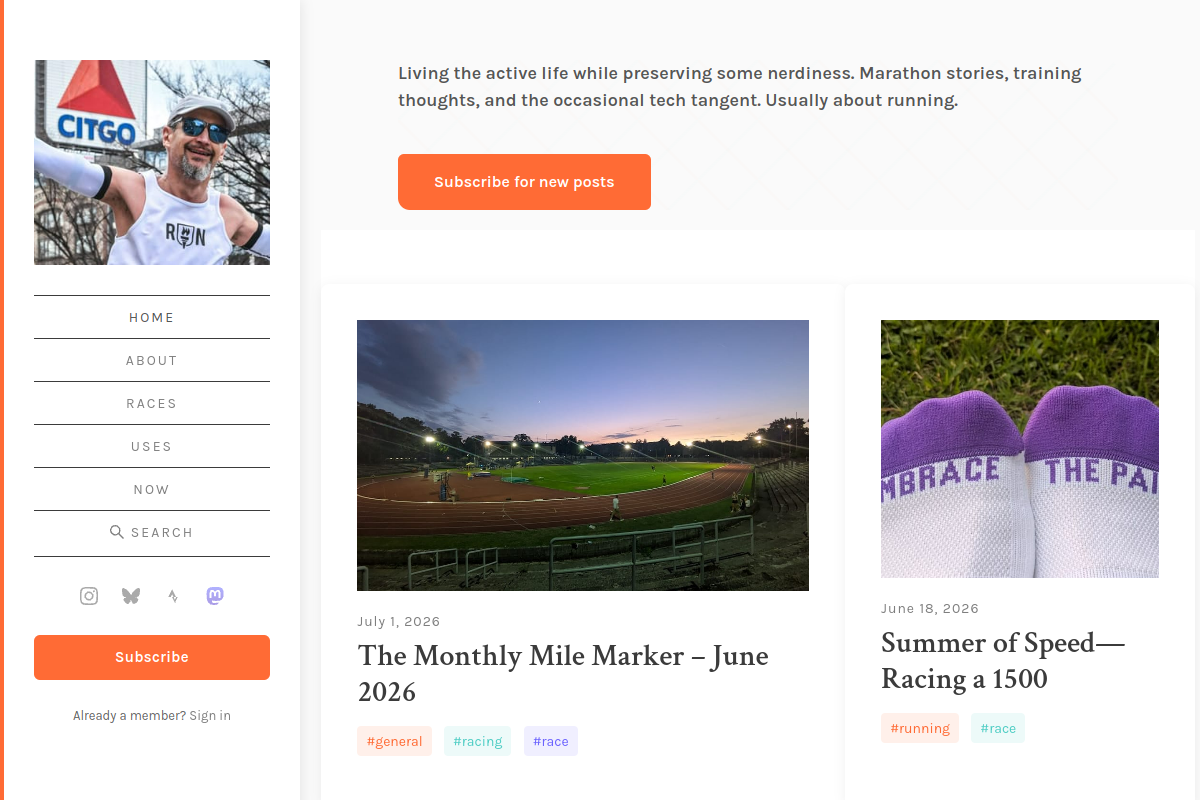Viewport: 1200px width, 800px height.
Task: Open the Uses menu item
Action: 152,446
